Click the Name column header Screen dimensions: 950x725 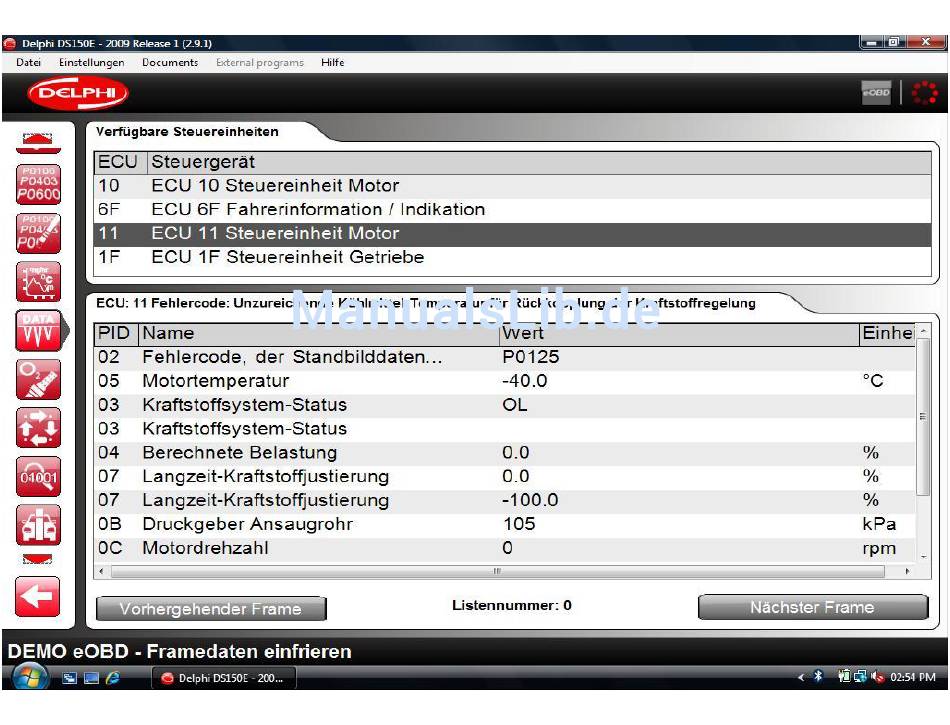(x=319, y=334)
